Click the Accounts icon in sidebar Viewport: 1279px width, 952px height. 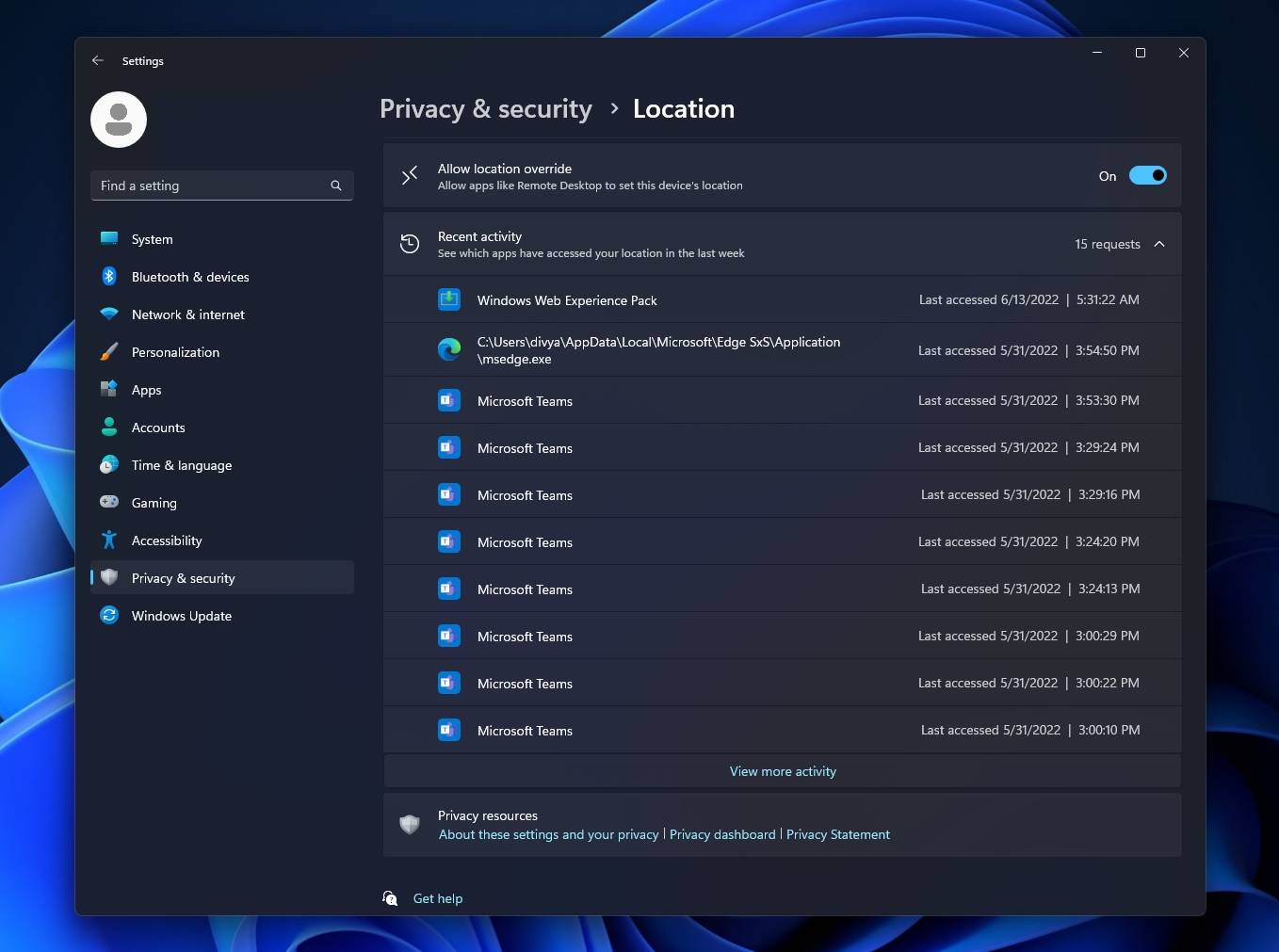[109, 428]
